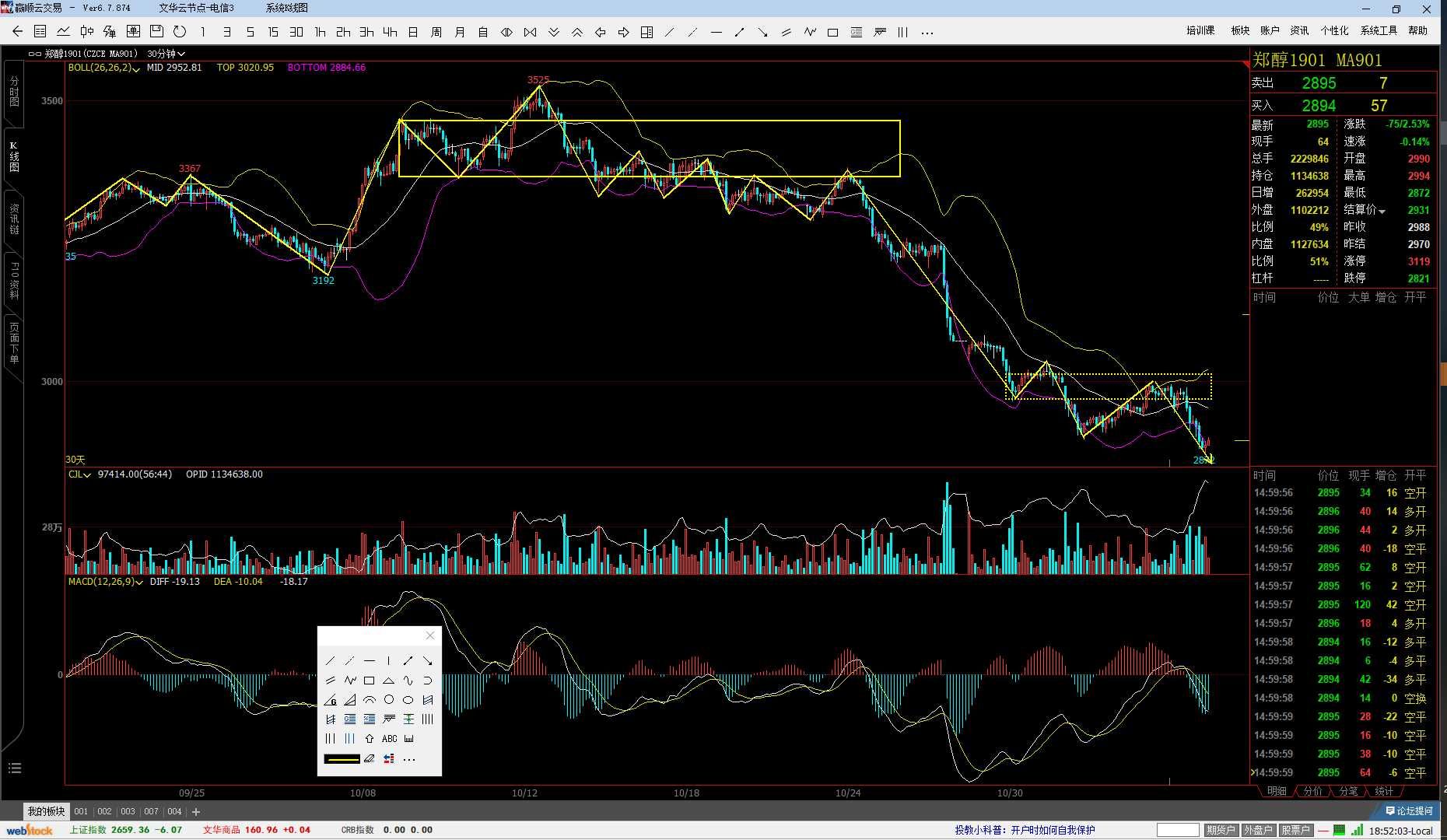Open yellow line color/style swatch

click(x=342, y=758)
